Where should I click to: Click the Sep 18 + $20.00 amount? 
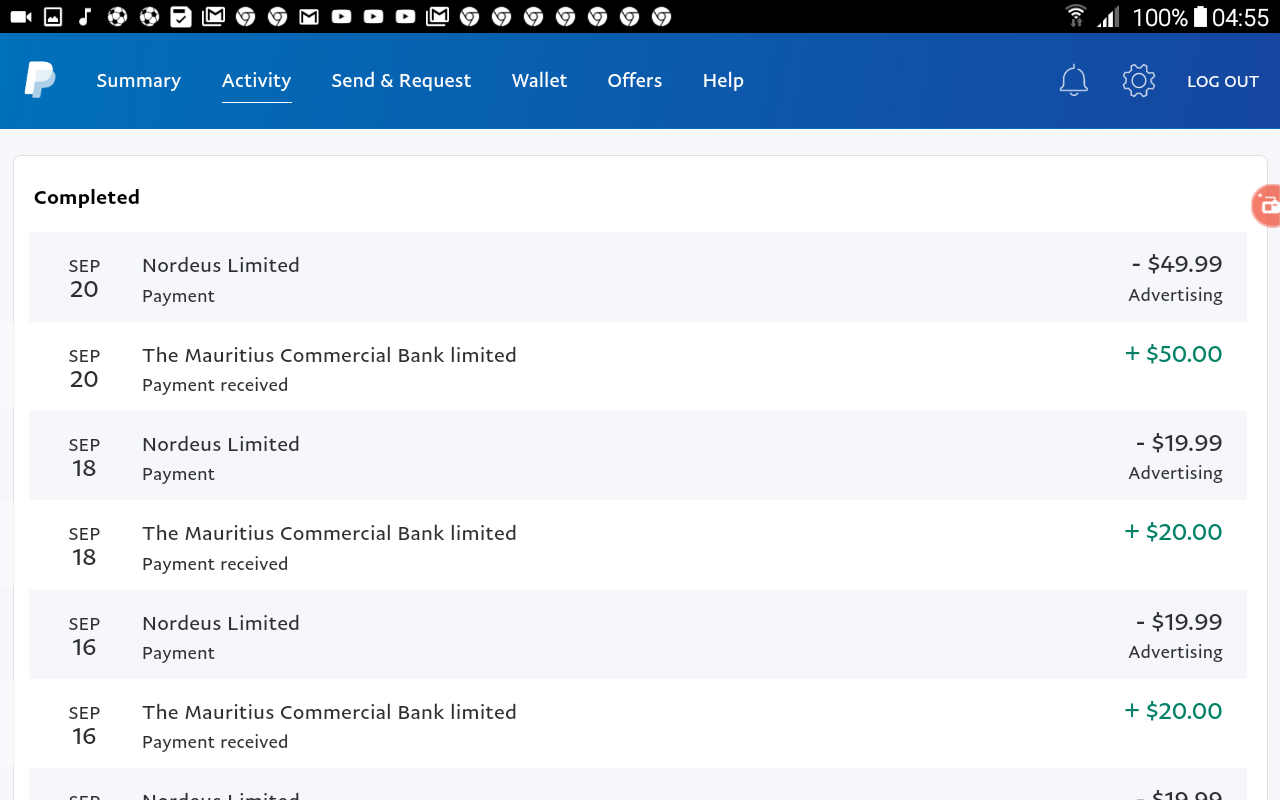pos(1174,532)
